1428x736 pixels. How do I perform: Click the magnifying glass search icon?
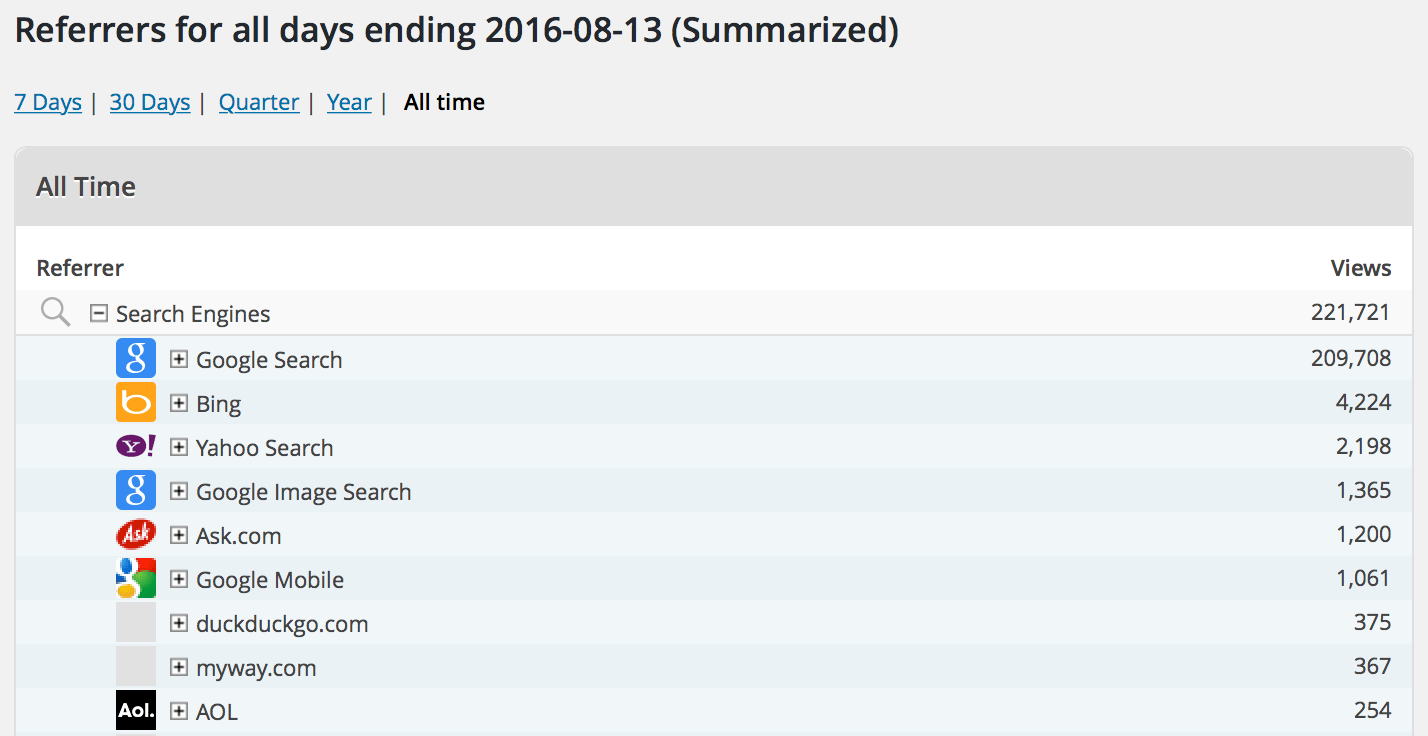[x=55, y=312]
